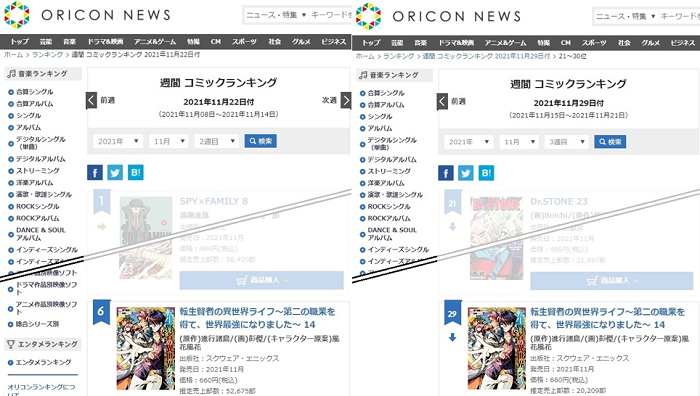Open the 転生賢者の異世界ライフ 14 title link on left
The image size is (700, 396).
(258, 317)
